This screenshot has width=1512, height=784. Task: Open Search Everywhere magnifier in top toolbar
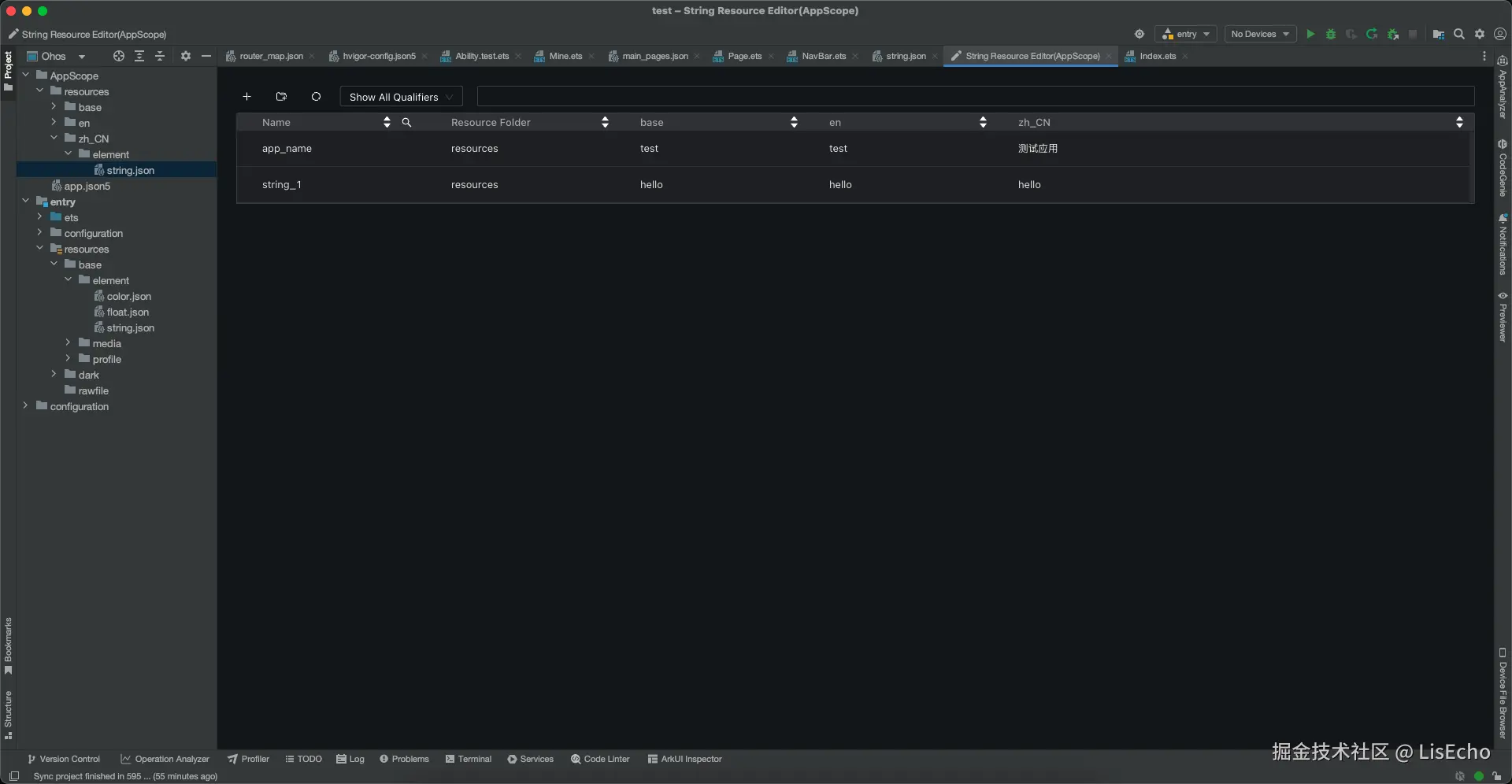click(1459, 34)
